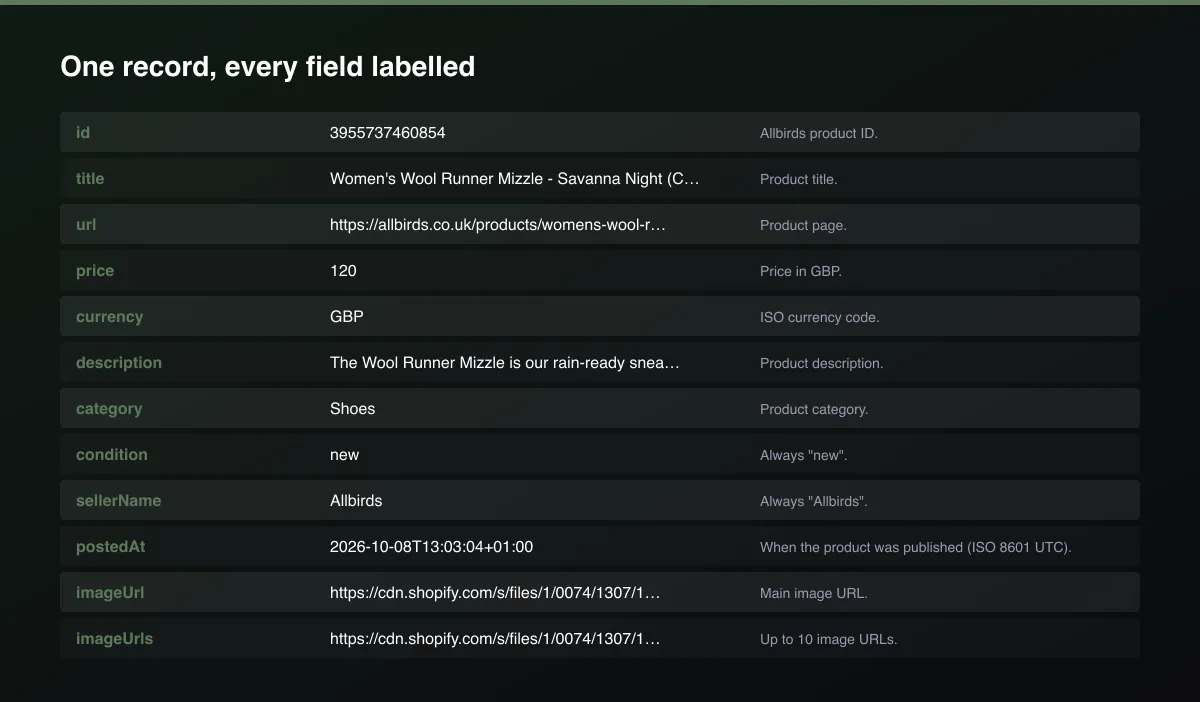This screenshot has width=1200, height=702.
Task: Select the 'currency' field name
Action: coord(110,316)
